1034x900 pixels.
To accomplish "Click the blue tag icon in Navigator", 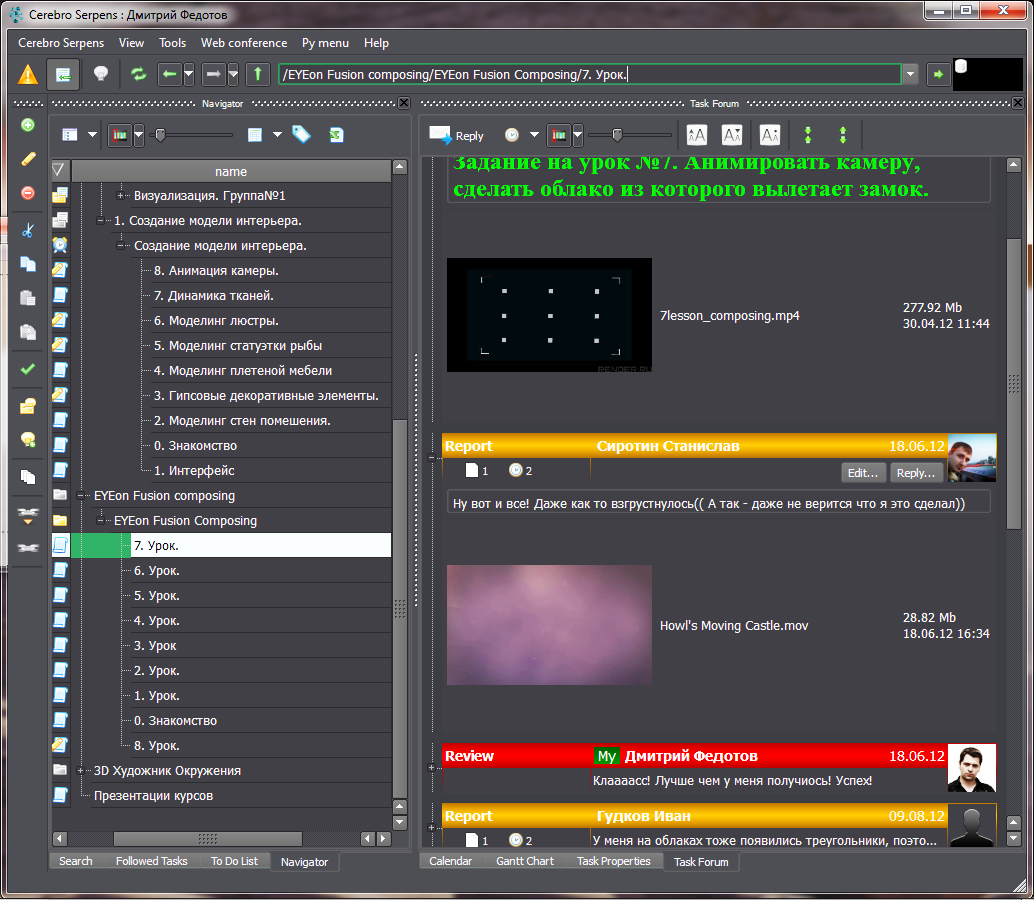I will (x=301, y=135).
